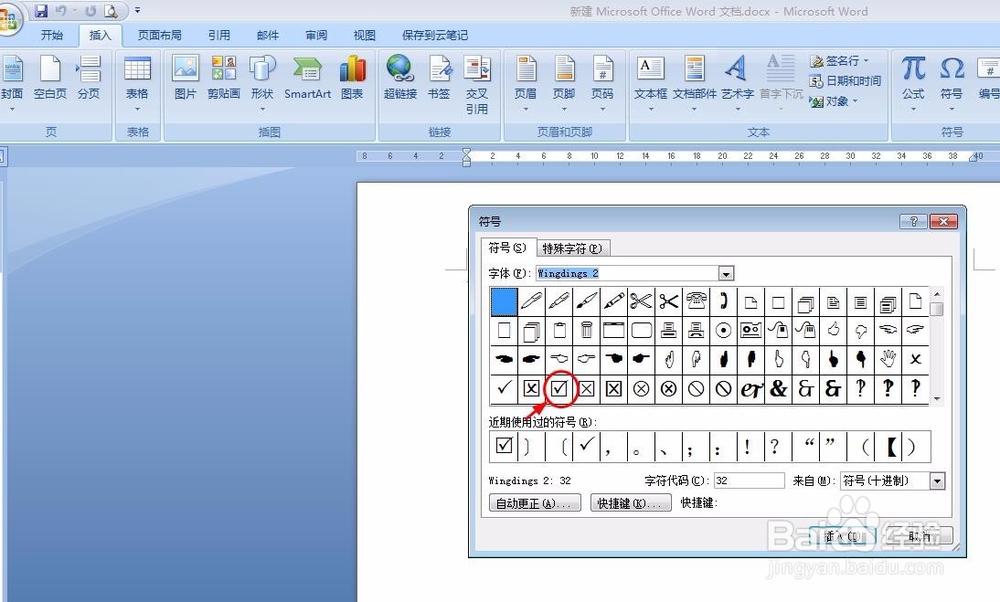The width and height of the screenshot is (1000, 602).
Task: Close the Symbol dialog with X
Action: 943,221
